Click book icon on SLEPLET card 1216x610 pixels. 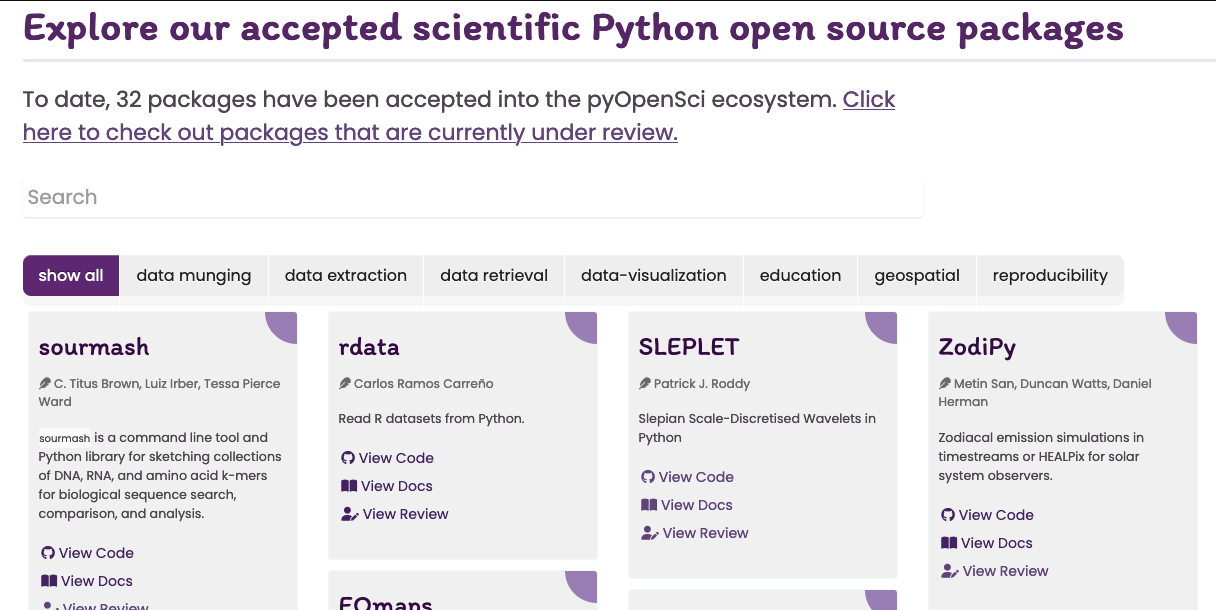648,505
